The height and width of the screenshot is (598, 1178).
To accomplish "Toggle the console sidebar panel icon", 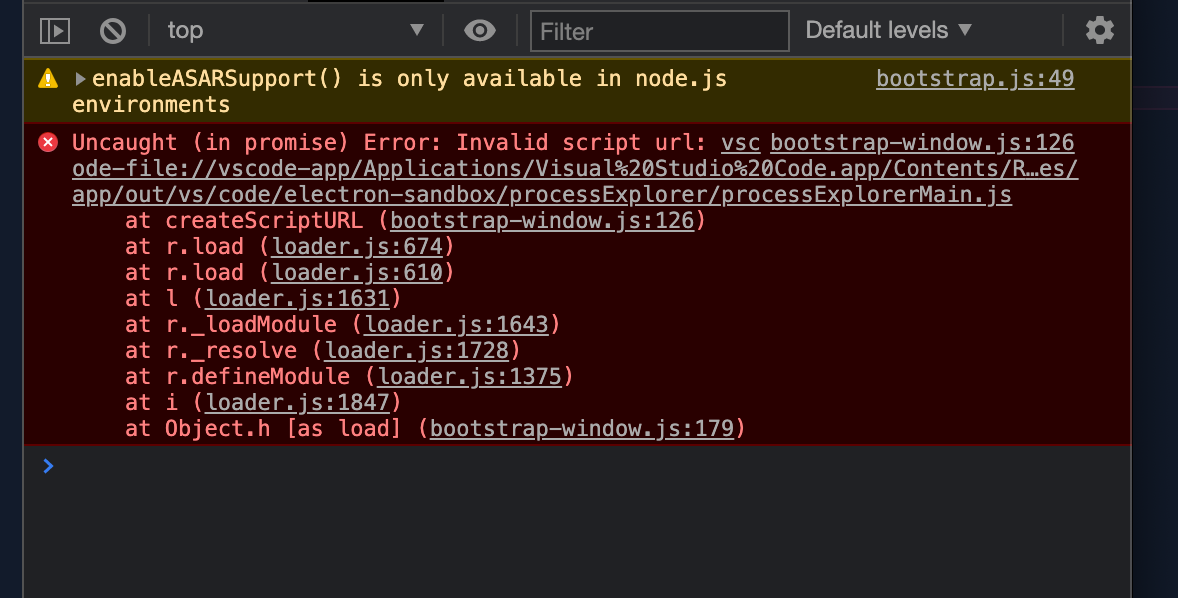I will [55, 30].
